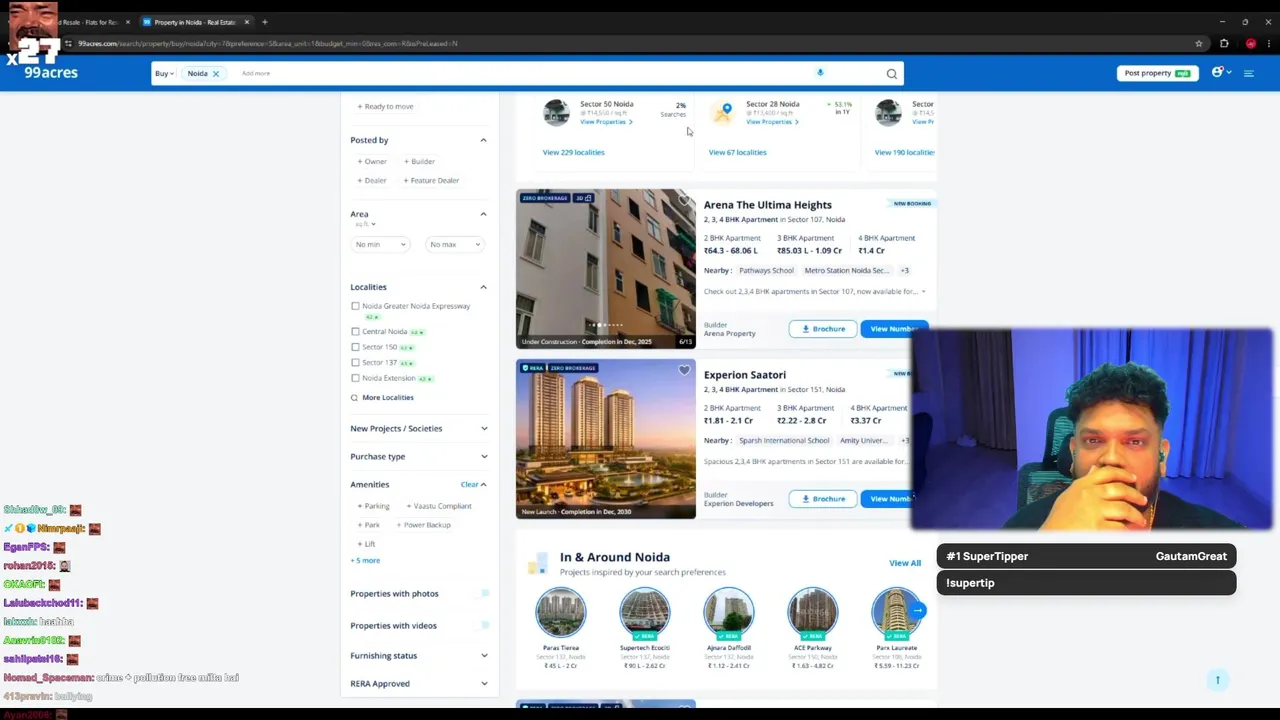The height and width of the screenshot is (720, 1280).
Task: Open View 229 localities link
Action: [573, 152]
